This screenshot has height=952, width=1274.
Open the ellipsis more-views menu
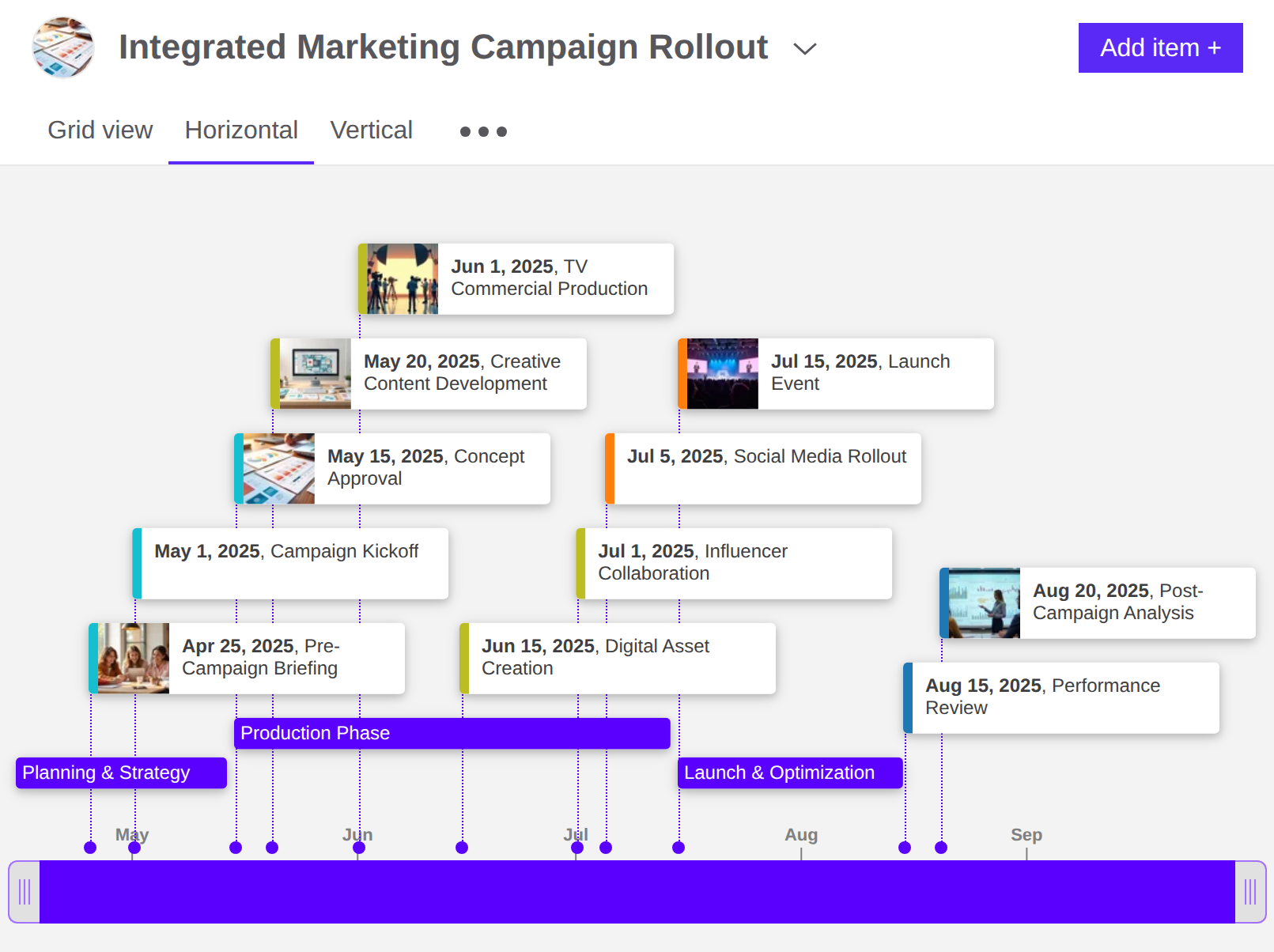tap(482, 131)
